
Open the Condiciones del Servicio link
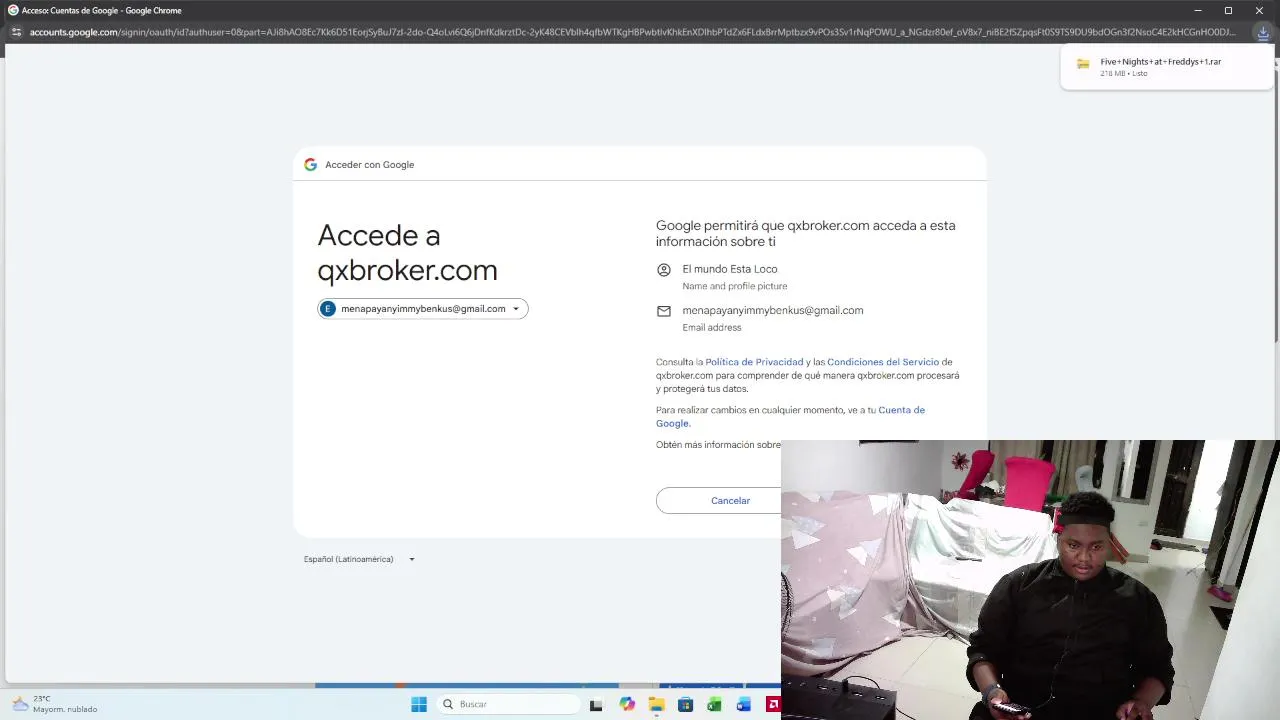883,362
